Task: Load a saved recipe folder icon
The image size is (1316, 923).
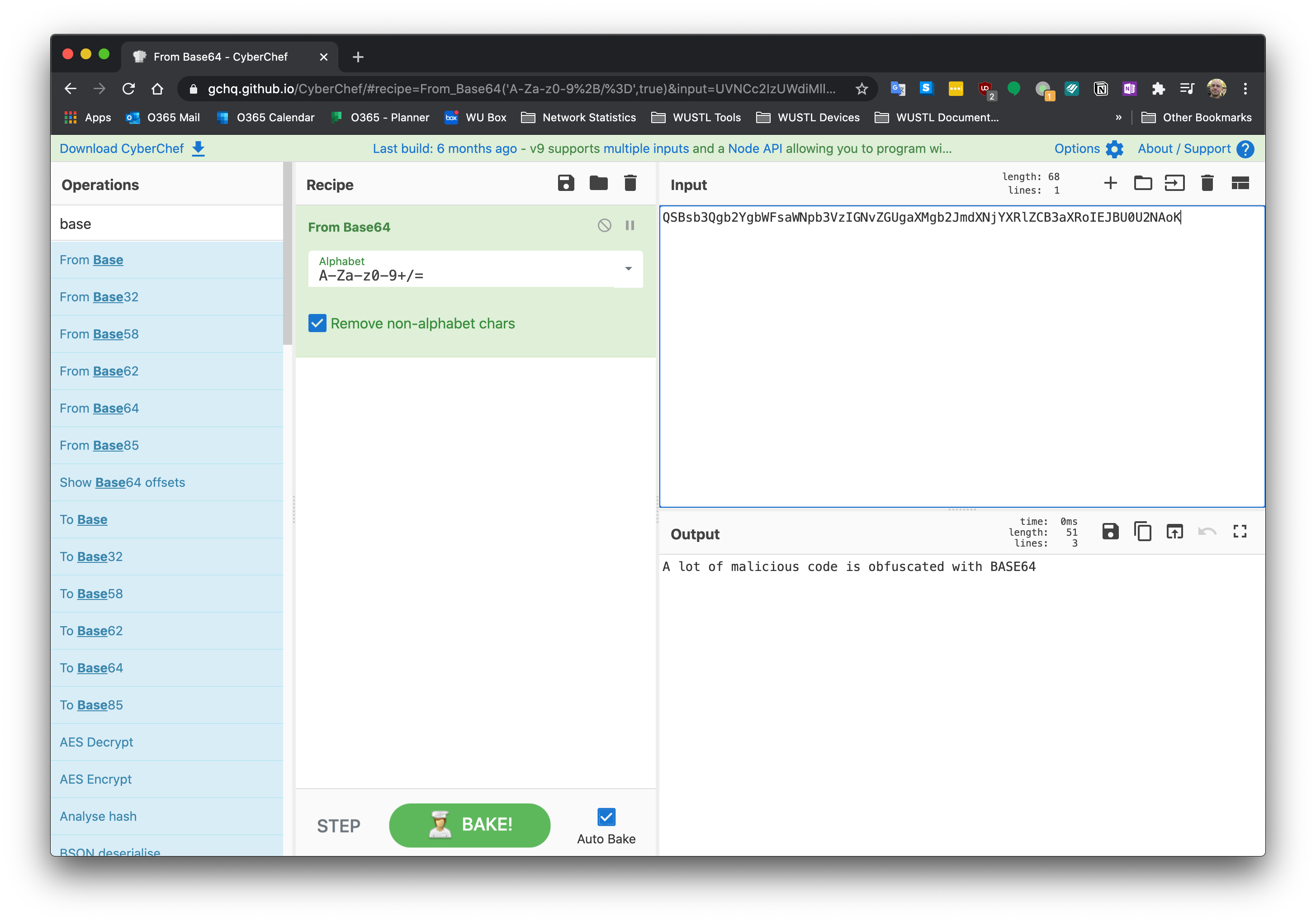Action: 598,183
